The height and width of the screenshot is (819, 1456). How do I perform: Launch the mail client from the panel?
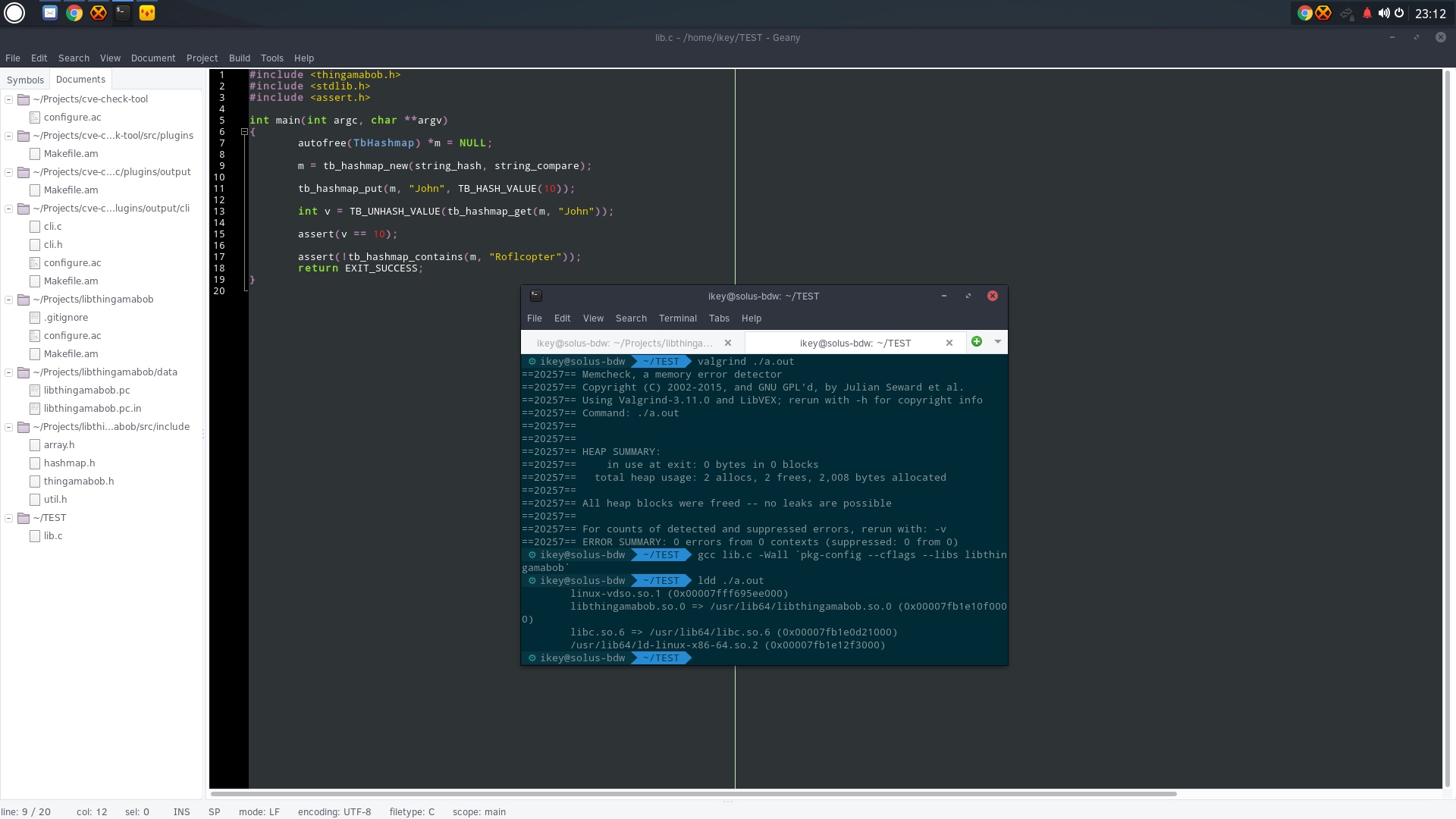tap(50, 13)
